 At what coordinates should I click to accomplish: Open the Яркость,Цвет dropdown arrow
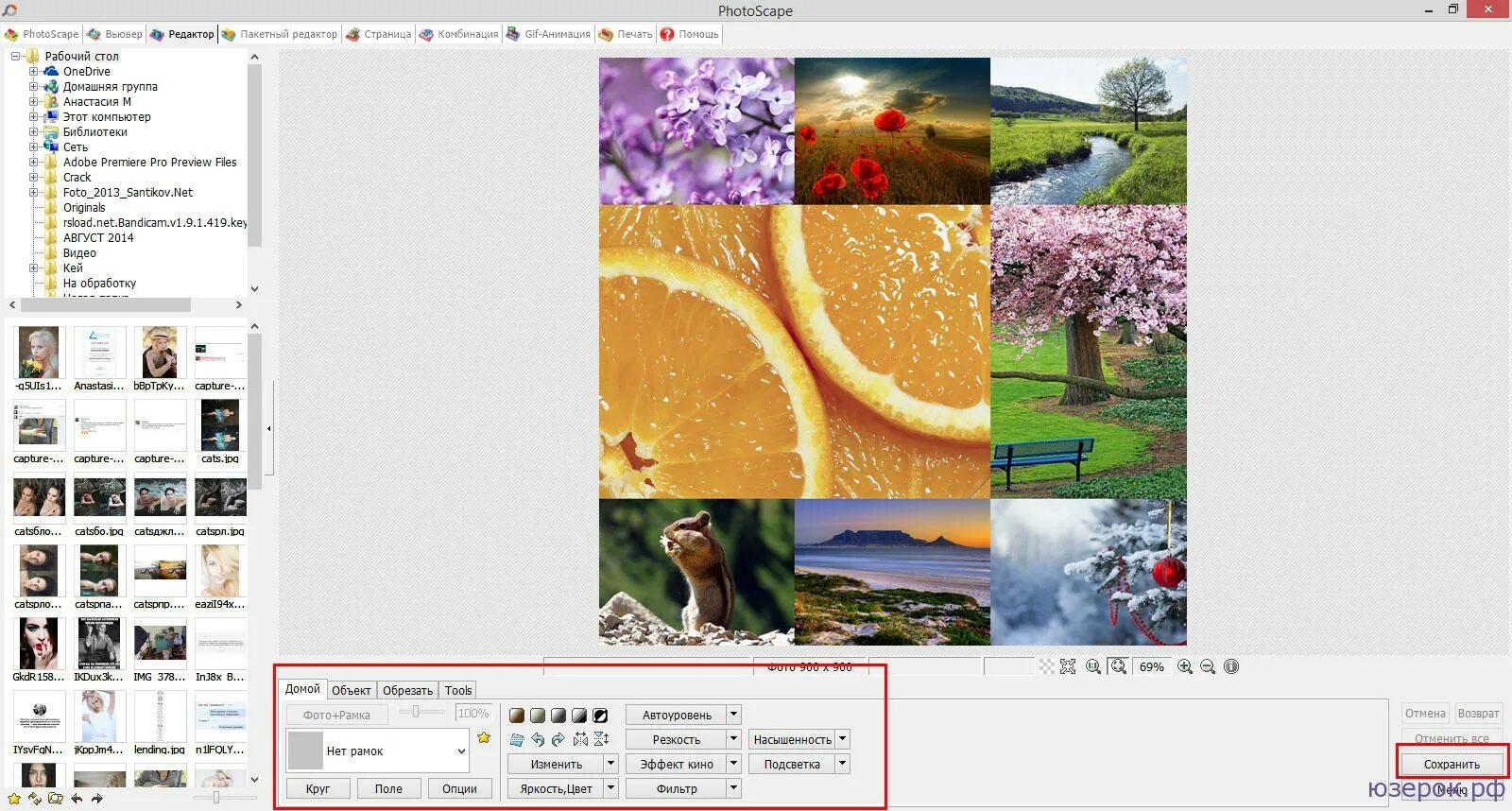[611, 788]
